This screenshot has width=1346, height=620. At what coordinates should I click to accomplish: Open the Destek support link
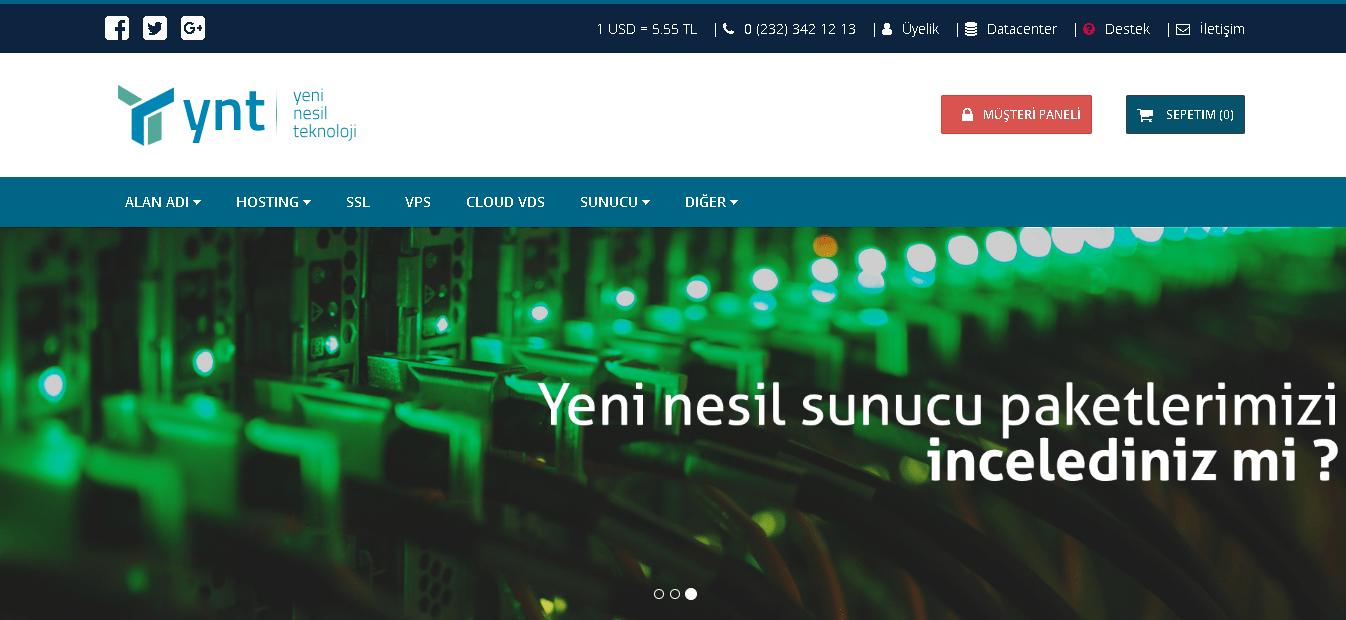click(x=1127, y=29)
